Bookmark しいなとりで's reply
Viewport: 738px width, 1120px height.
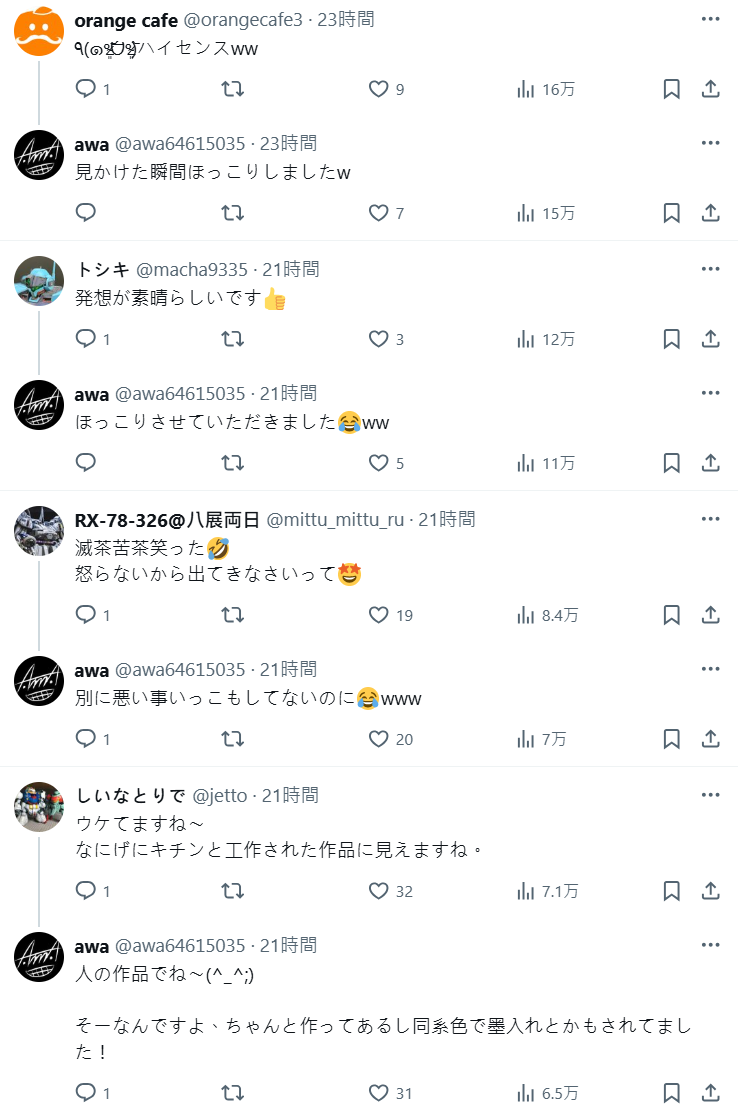point(672,891)
